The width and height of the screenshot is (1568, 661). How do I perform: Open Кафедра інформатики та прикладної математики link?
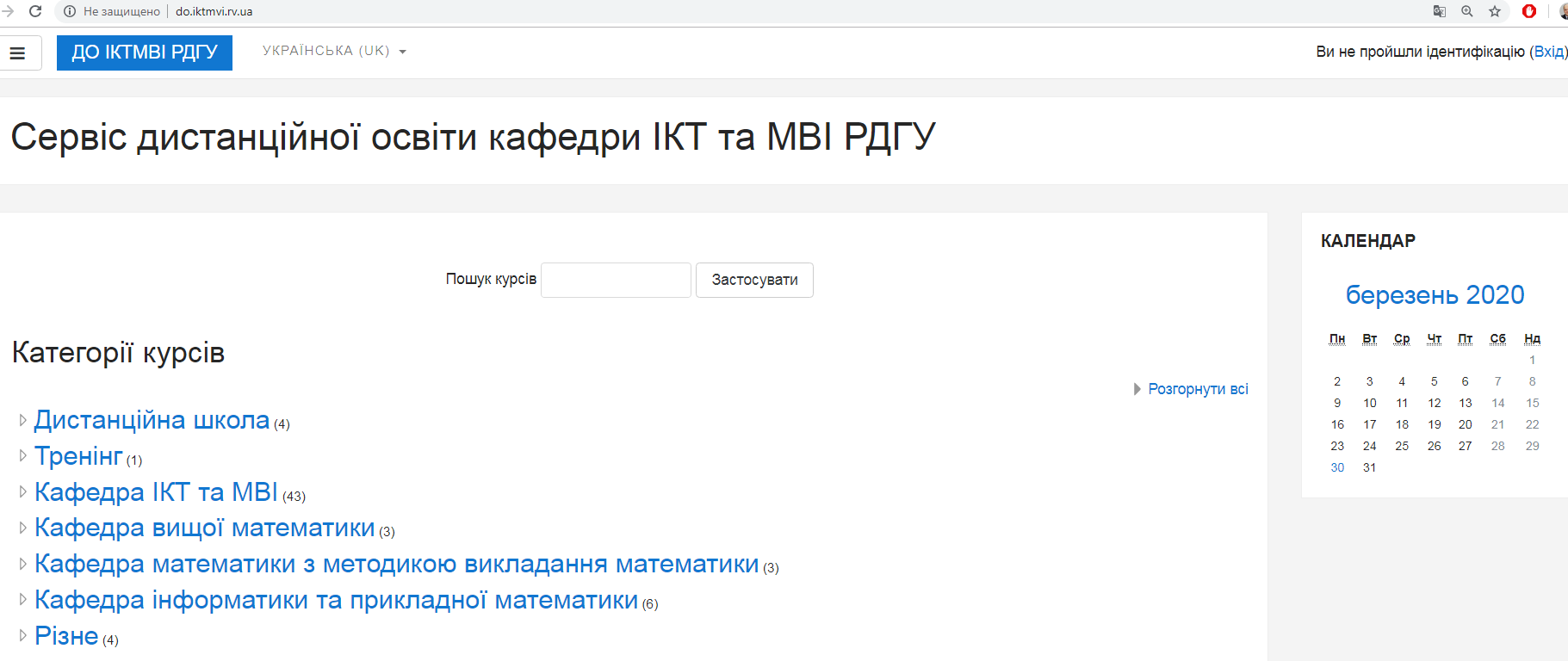click(x=337, y=600)
